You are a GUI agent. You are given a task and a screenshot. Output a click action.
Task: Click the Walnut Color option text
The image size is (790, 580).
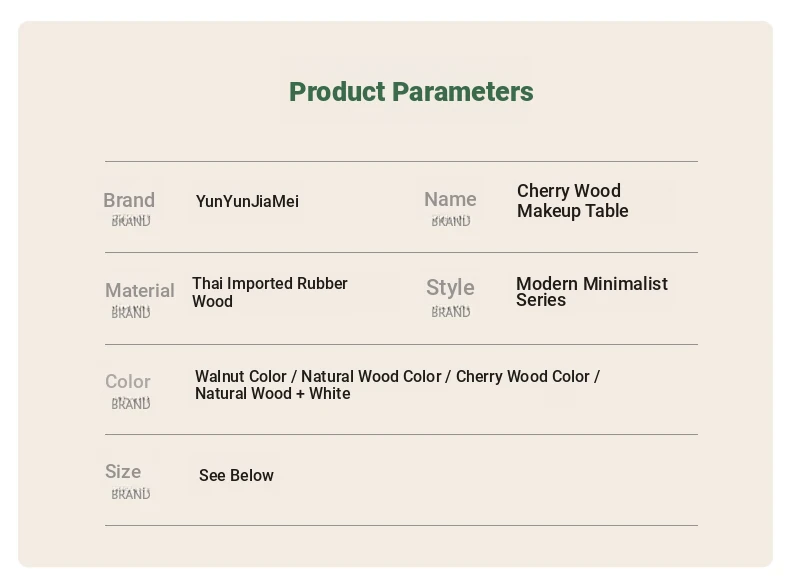(x=241, y=376)
